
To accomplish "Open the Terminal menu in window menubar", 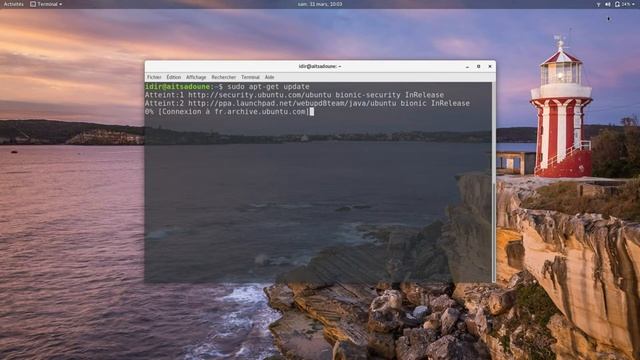I will 250,77.
